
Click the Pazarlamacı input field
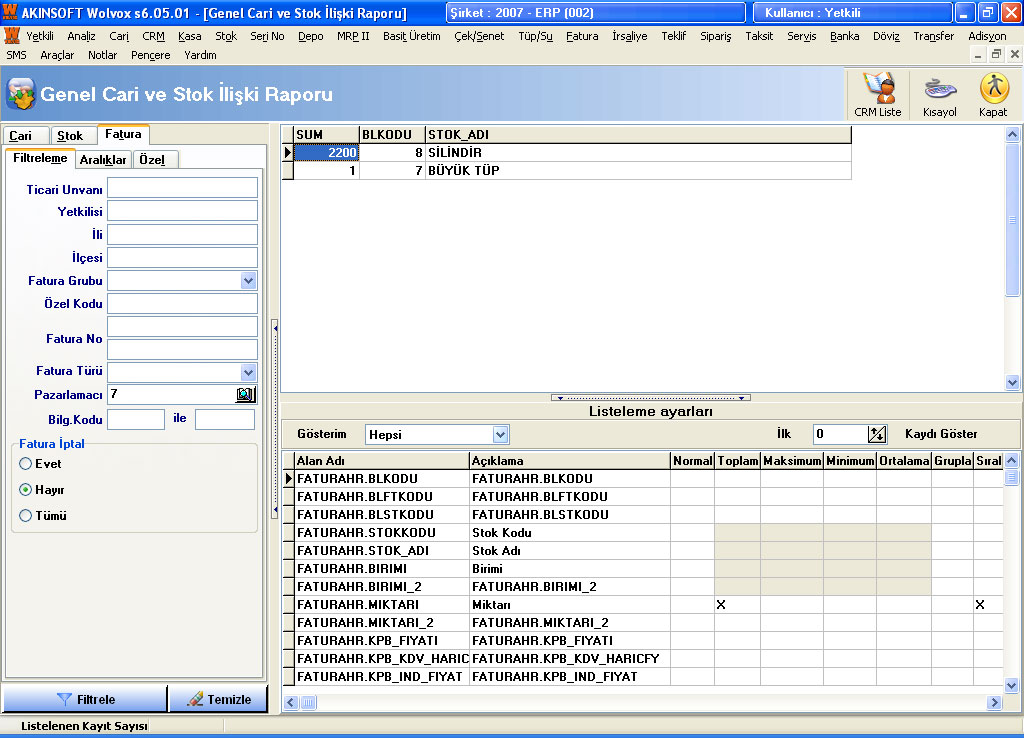click(x=171, y=394)
